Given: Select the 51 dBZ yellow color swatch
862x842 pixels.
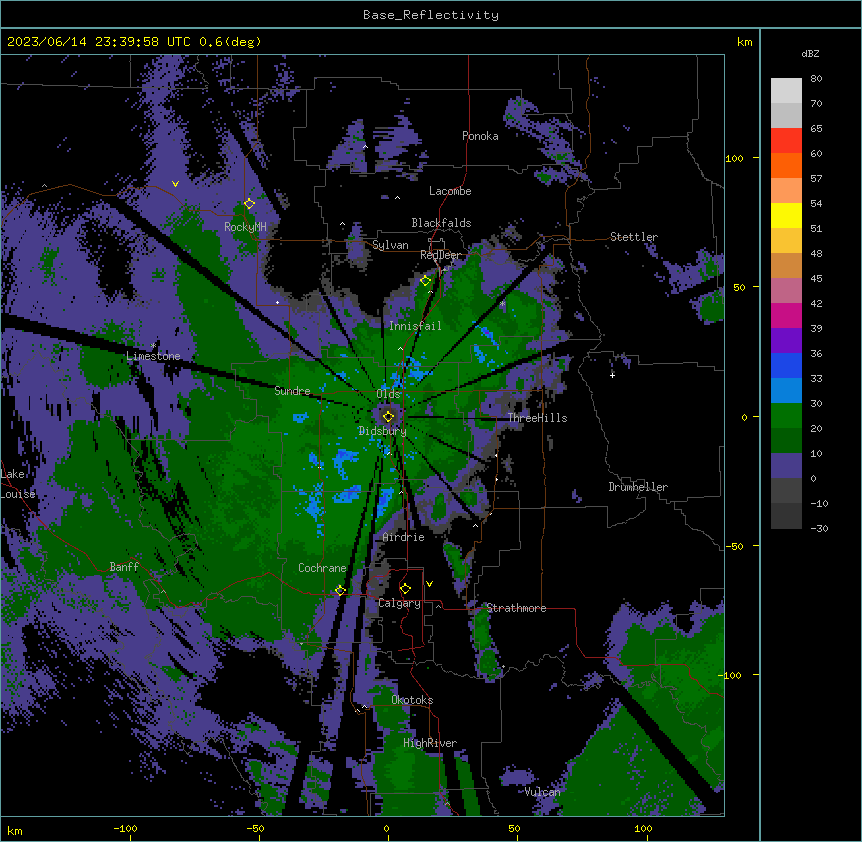Looking at the screenshot, I should 786,215.
